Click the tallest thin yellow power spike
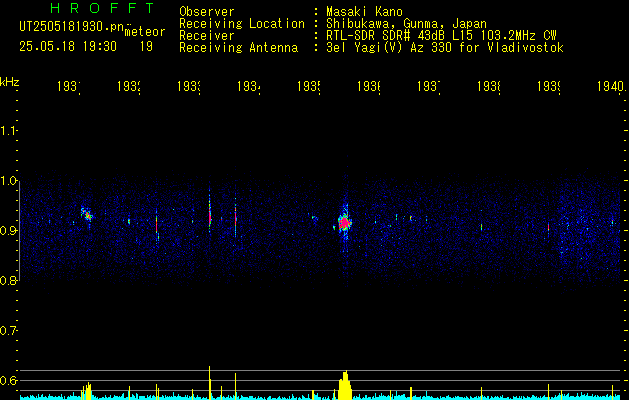Image resolution: width=629 pixels, height=400 pixels. 209,382
